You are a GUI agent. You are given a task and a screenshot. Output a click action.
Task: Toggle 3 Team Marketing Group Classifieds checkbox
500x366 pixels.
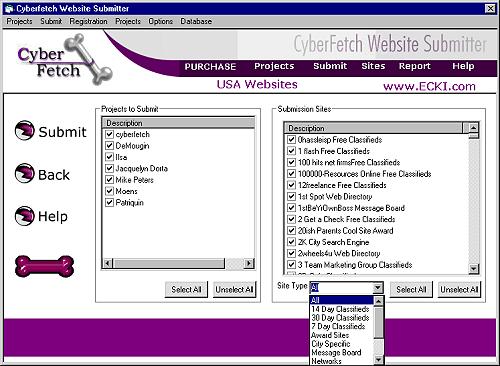pyautogui.click(x=291, y=265)
